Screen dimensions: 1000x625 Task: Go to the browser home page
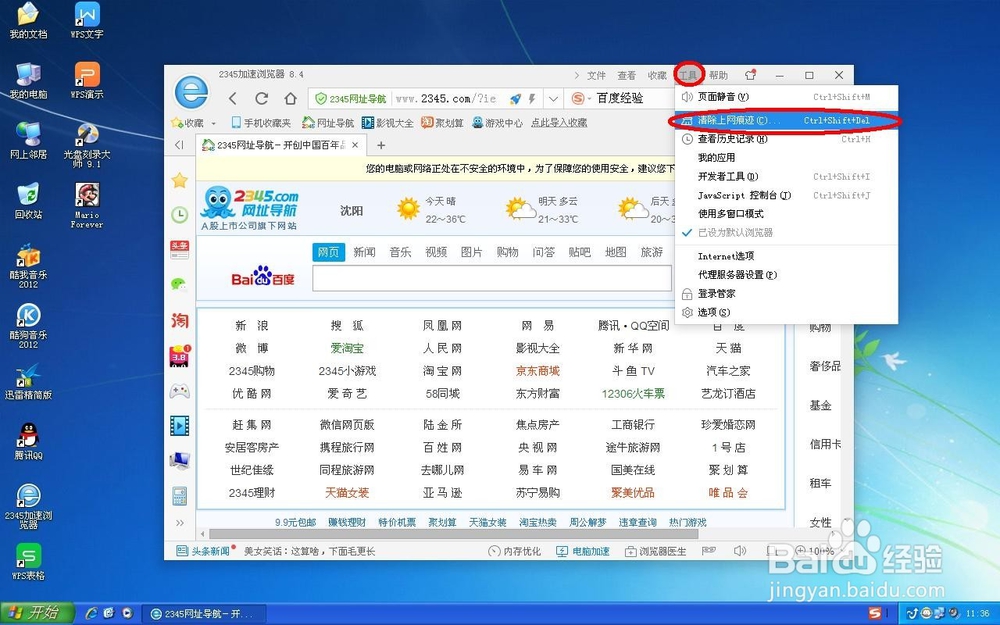coord(291,98)
